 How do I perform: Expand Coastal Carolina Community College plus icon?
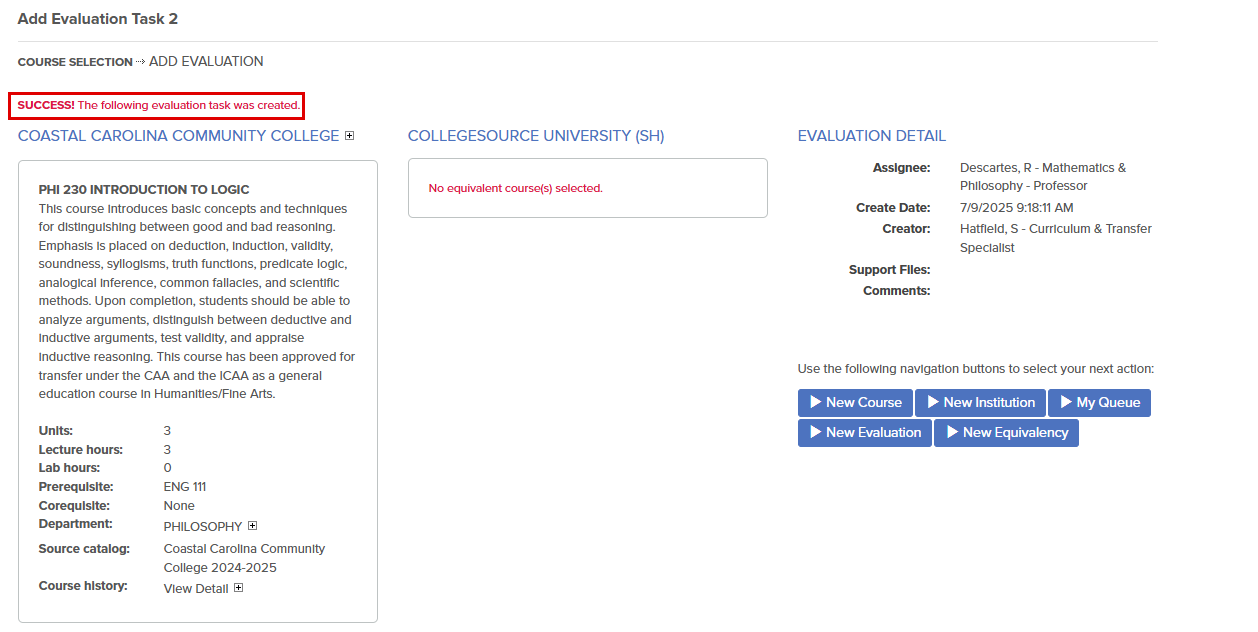[349, 136]
